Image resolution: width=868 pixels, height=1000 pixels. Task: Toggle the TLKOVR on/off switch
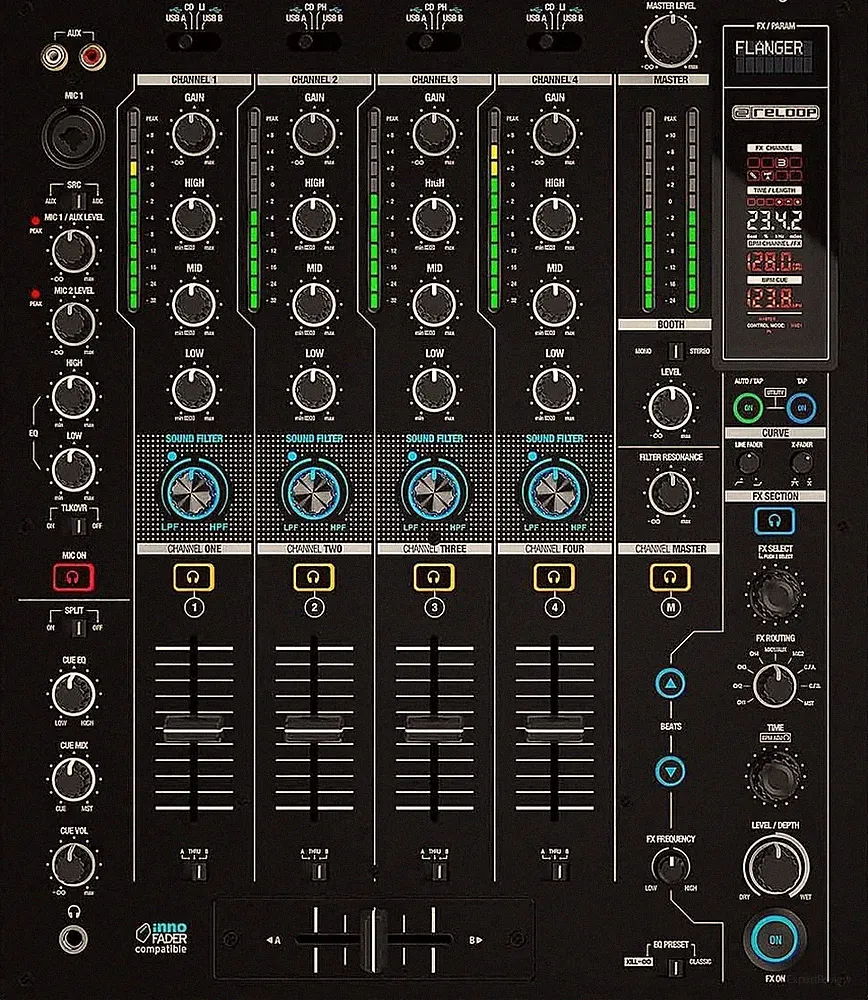coord(78,526)
